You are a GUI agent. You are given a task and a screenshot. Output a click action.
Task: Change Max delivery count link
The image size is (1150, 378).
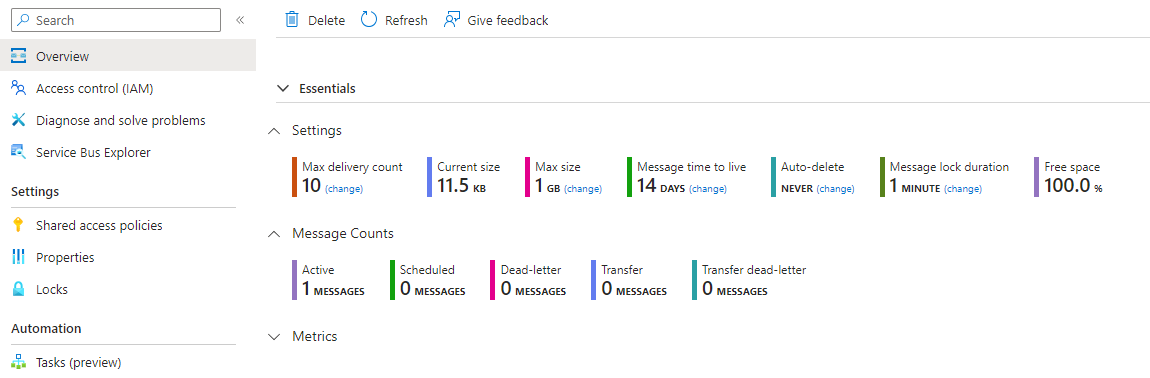(x=344, y=189)
